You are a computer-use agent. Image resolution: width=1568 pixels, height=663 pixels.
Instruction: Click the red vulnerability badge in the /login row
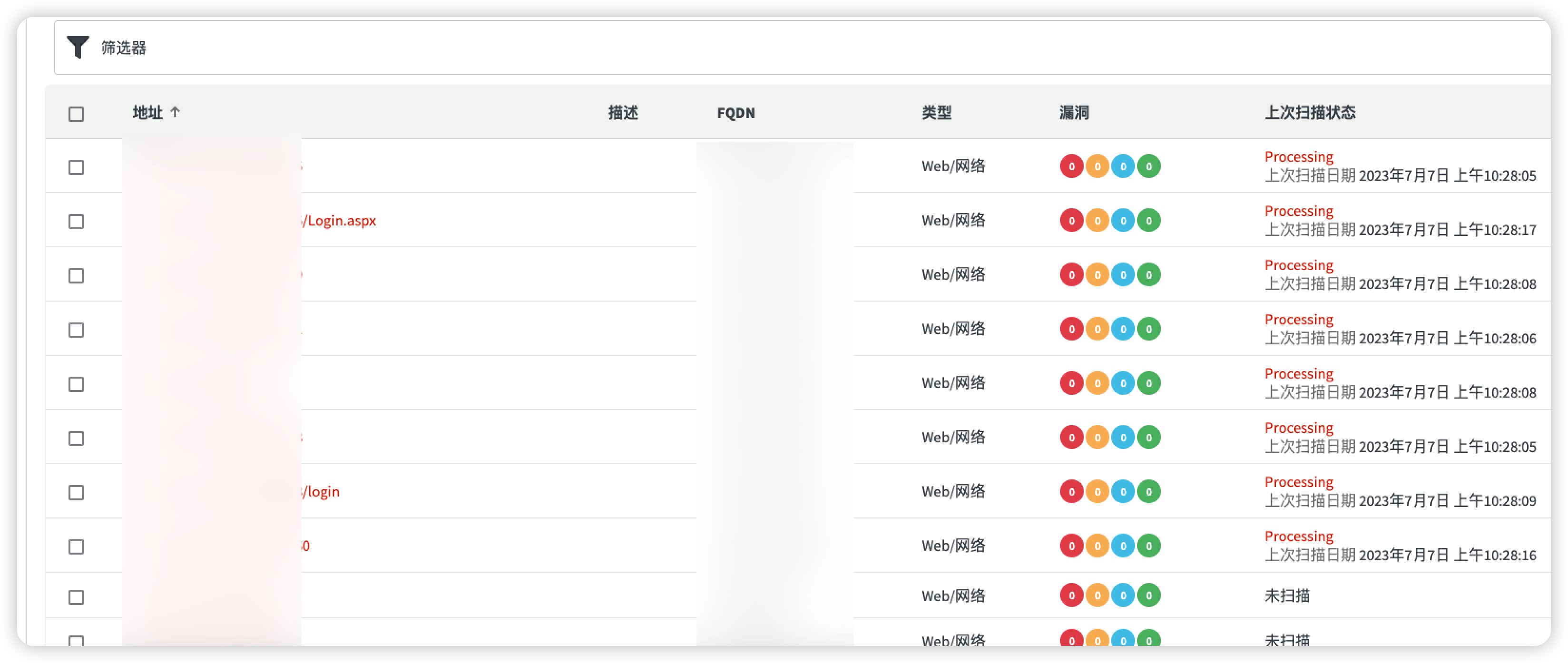(x=1071, y=491)
